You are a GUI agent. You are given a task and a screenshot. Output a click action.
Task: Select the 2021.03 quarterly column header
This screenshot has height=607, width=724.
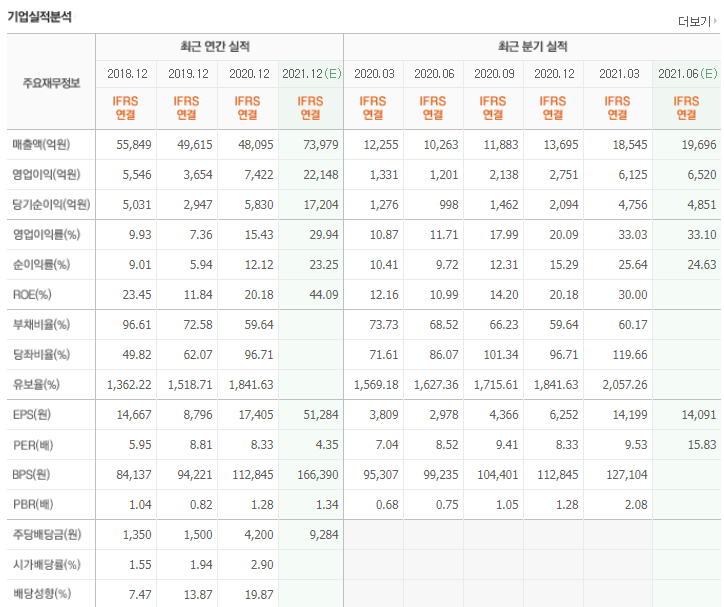618,73
